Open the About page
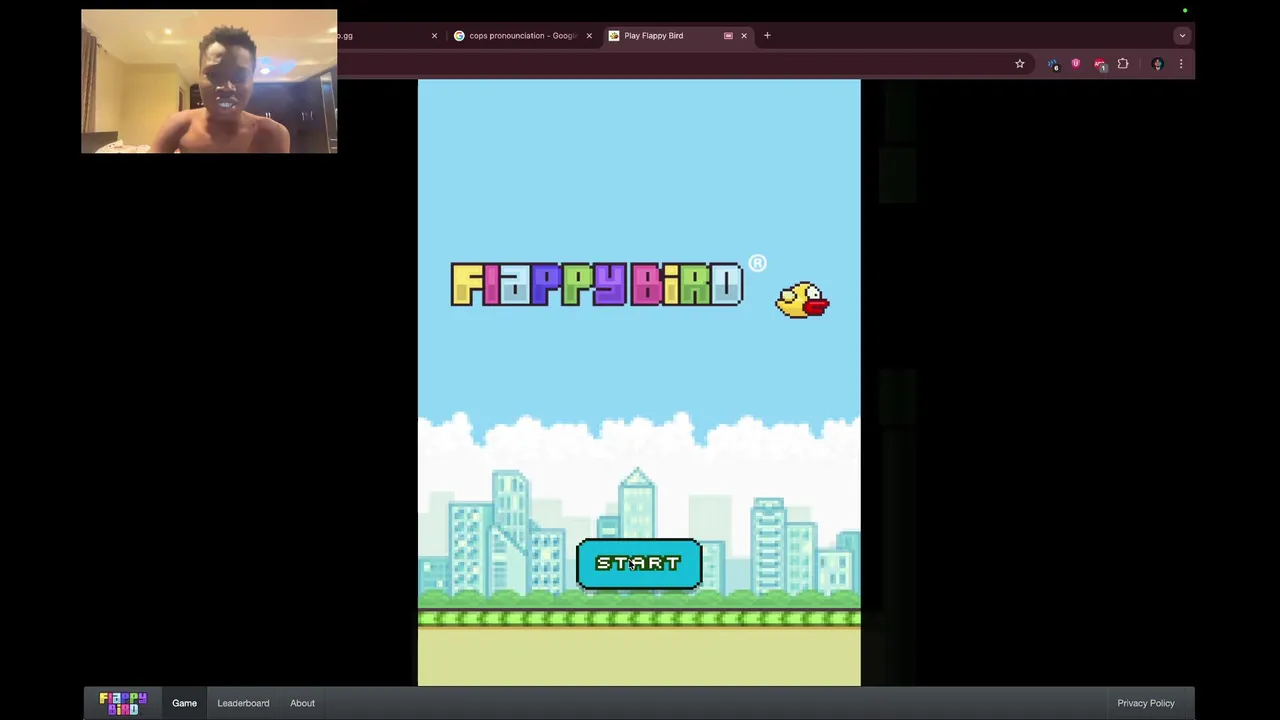This screenshot has width=1280, height=720. point(302,703)
